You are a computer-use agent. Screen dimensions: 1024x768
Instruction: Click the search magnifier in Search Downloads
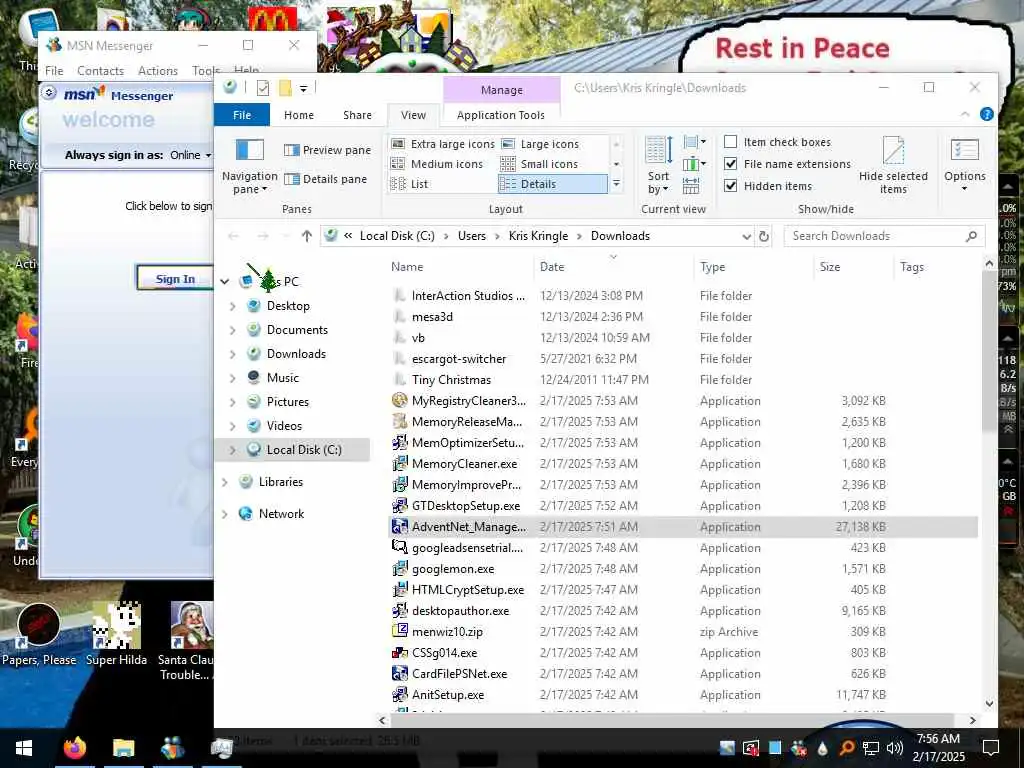971,236
